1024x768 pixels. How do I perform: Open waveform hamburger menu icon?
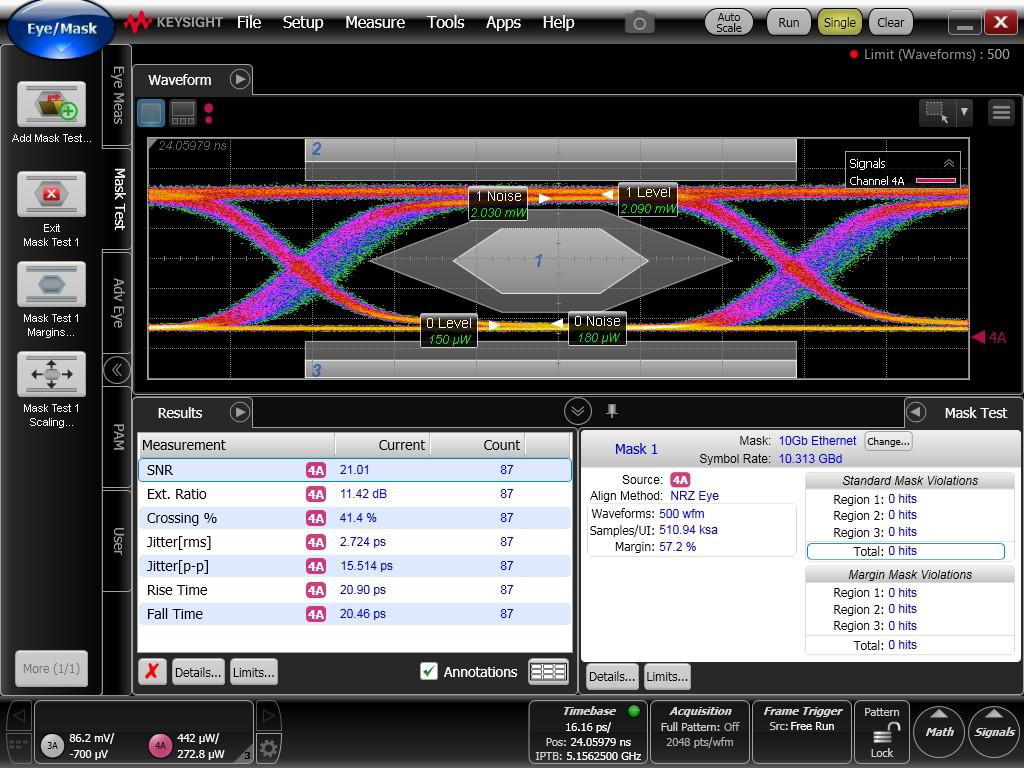point(1000,112)
